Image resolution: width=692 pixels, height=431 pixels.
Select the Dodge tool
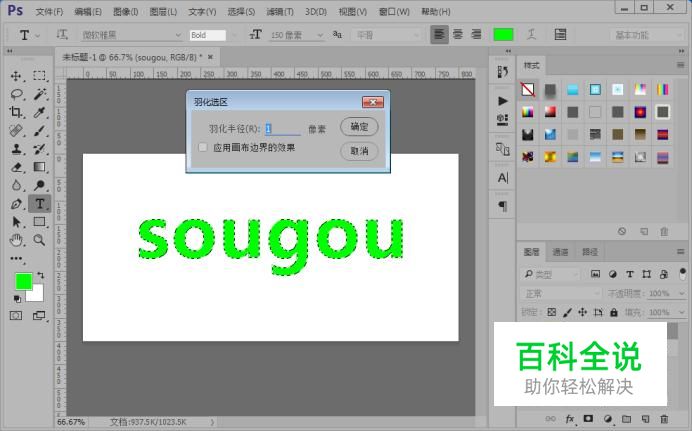tap(39, 185)
